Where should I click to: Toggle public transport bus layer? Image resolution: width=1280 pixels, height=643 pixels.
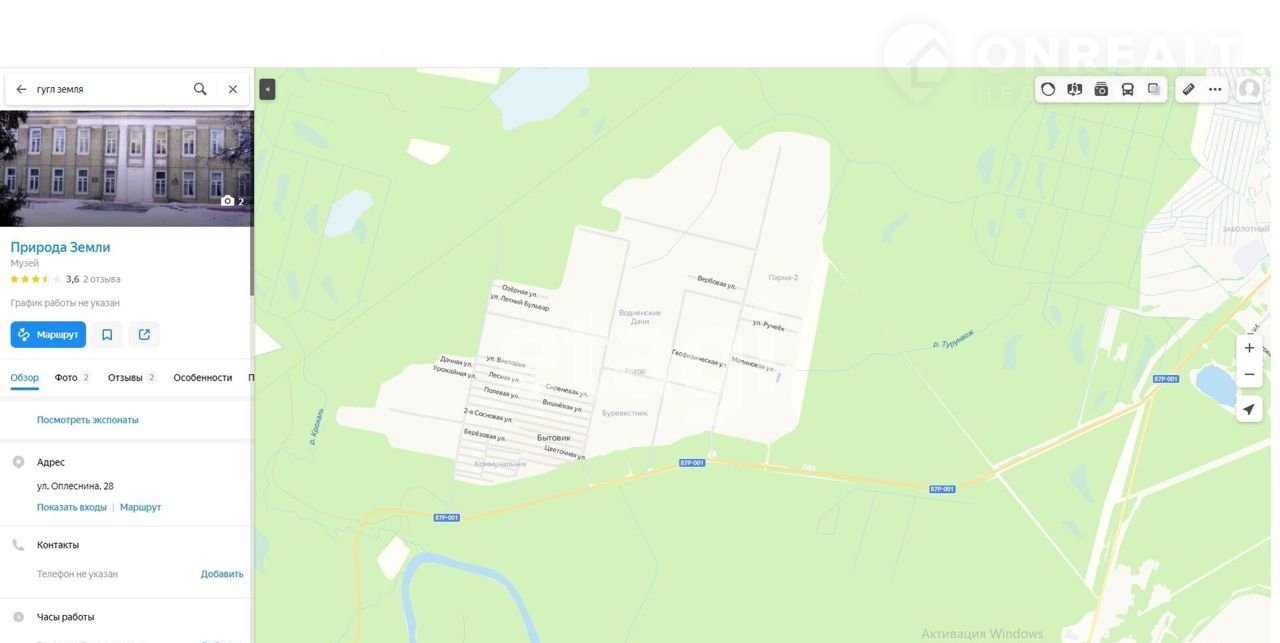1127,89
